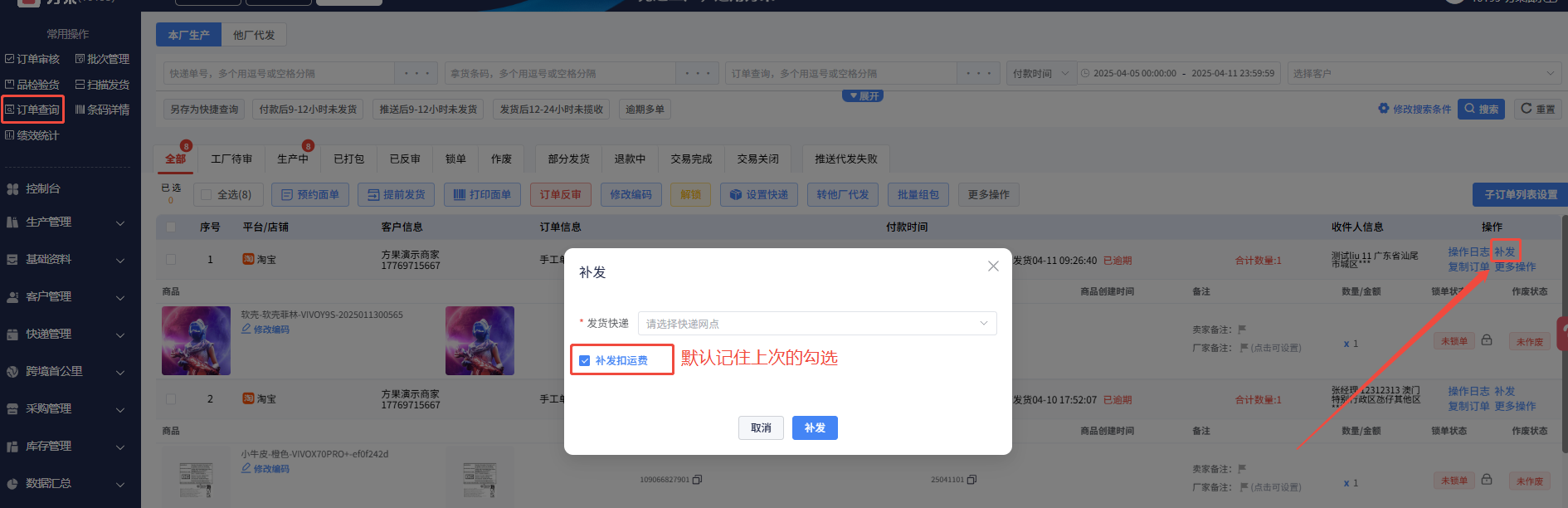Click the 设置快递 button

(x=759, y=194)
